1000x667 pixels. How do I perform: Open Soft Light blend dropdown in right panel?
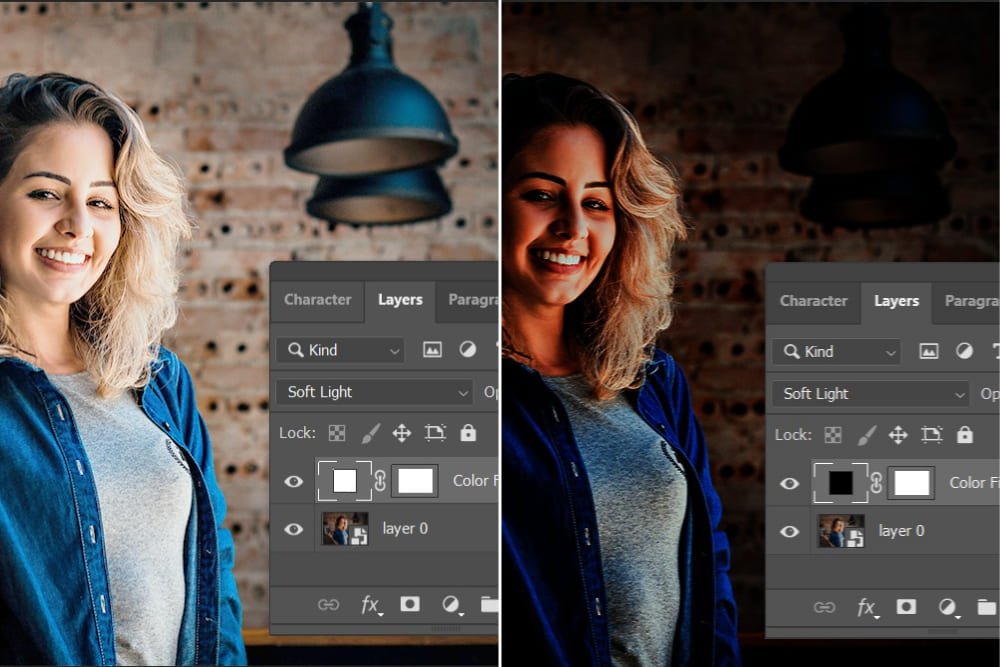pyautogui.click(x=870, y=394)
